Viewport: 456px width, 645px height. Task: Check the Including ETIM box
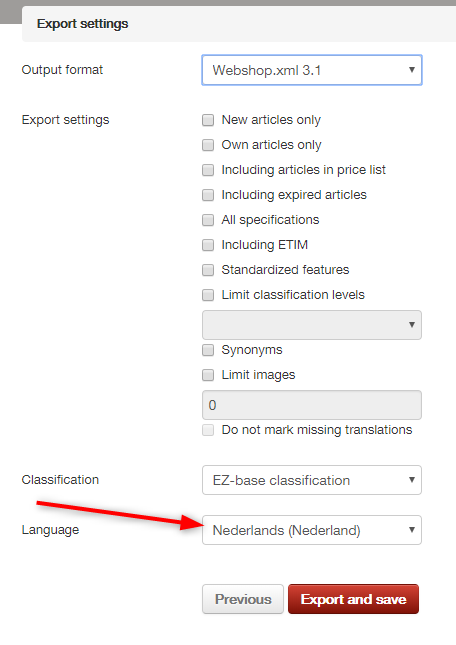pyautogui.click(x=208, y=245)
